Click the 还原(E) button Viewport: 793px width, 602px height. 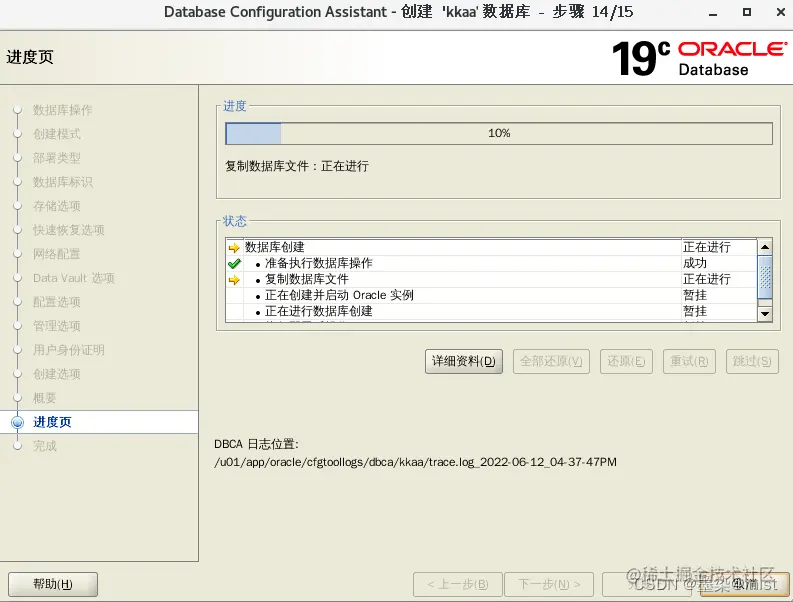pyautogui.click(x=626, y=361)
